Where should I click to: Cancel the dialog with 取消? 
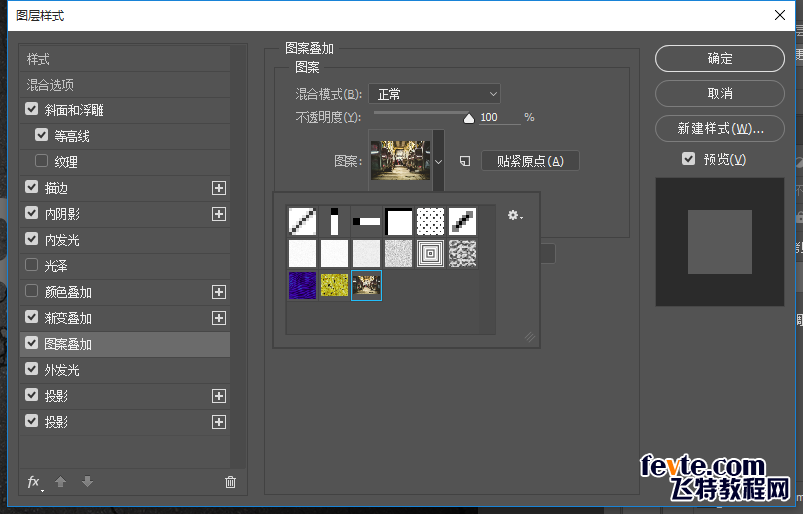tap(720, 93)
